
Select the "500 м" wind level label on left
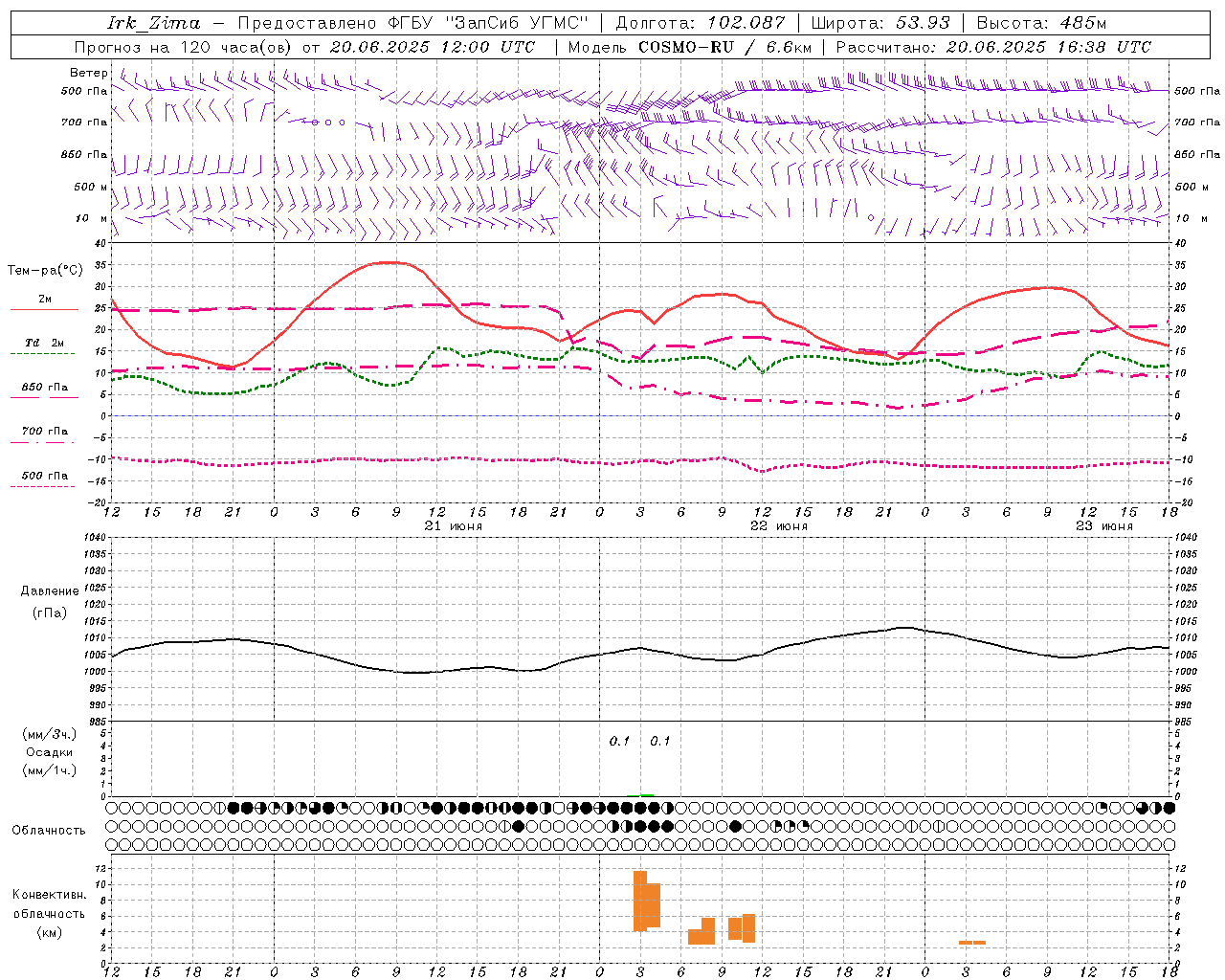tap(91, 187)
